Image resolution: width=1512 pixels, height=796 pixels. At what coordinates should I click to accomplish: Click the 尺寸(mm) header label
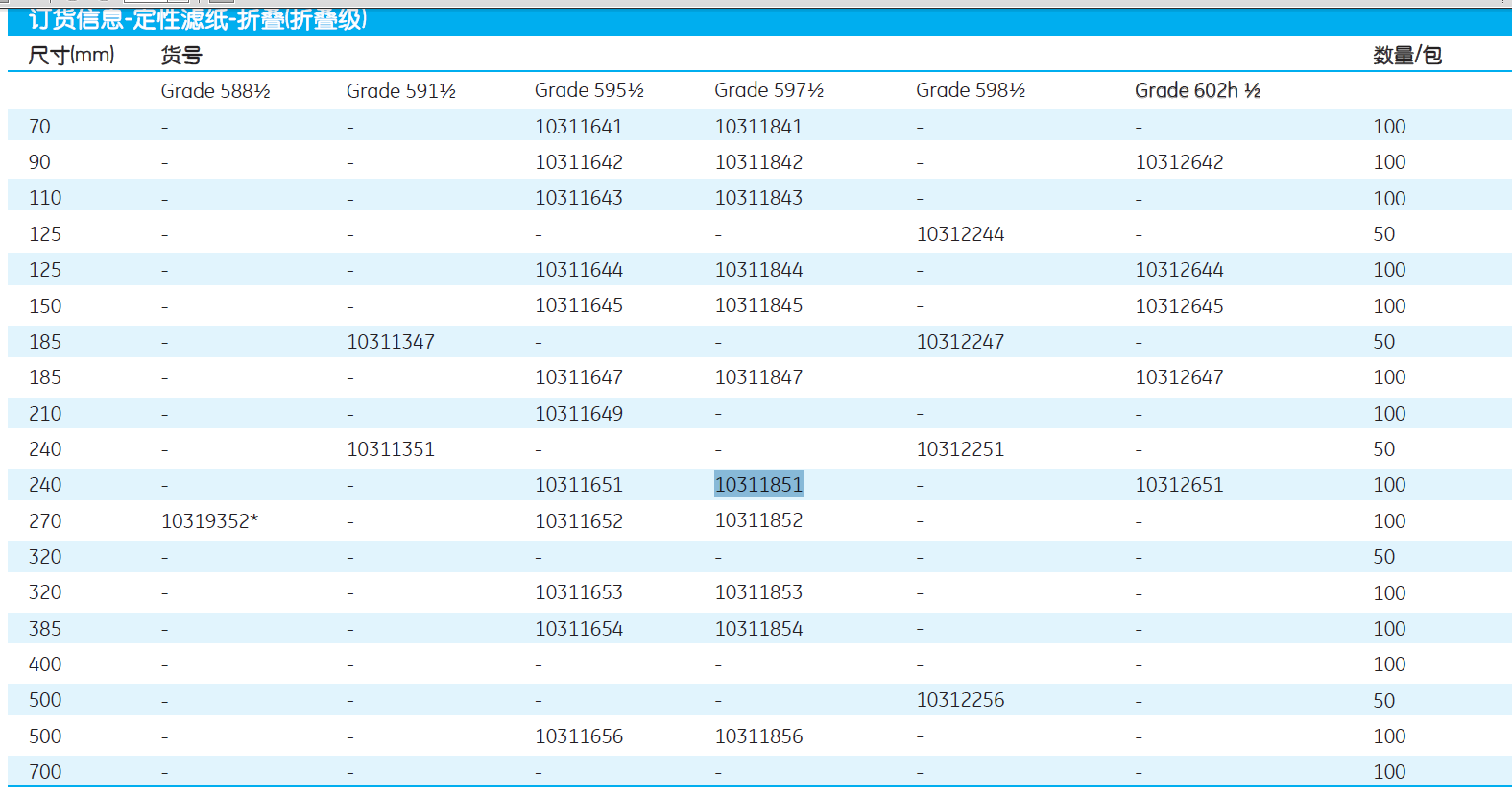click(71, 55)
